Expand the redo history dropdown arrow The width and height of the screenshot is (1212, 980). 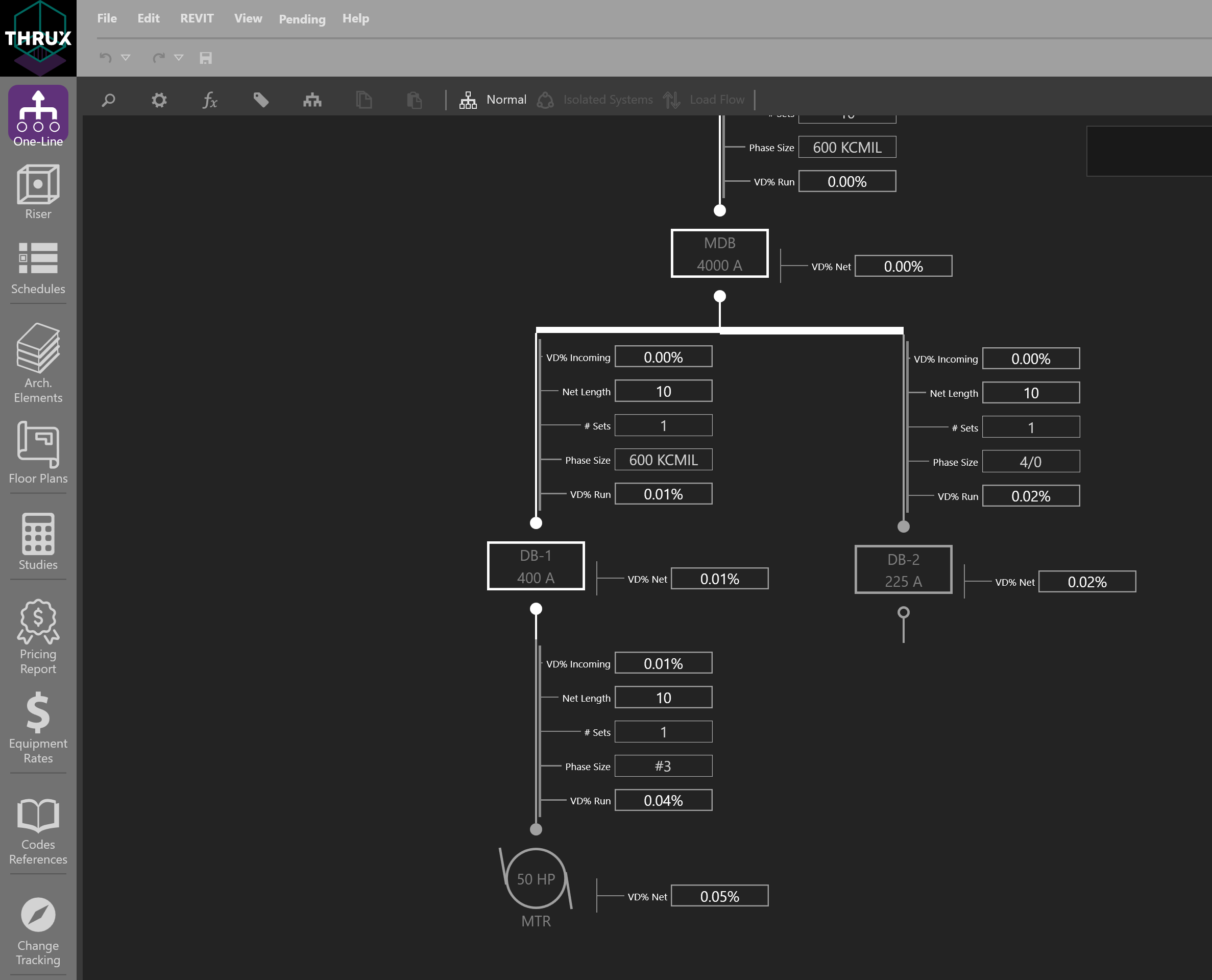point(179,58)
